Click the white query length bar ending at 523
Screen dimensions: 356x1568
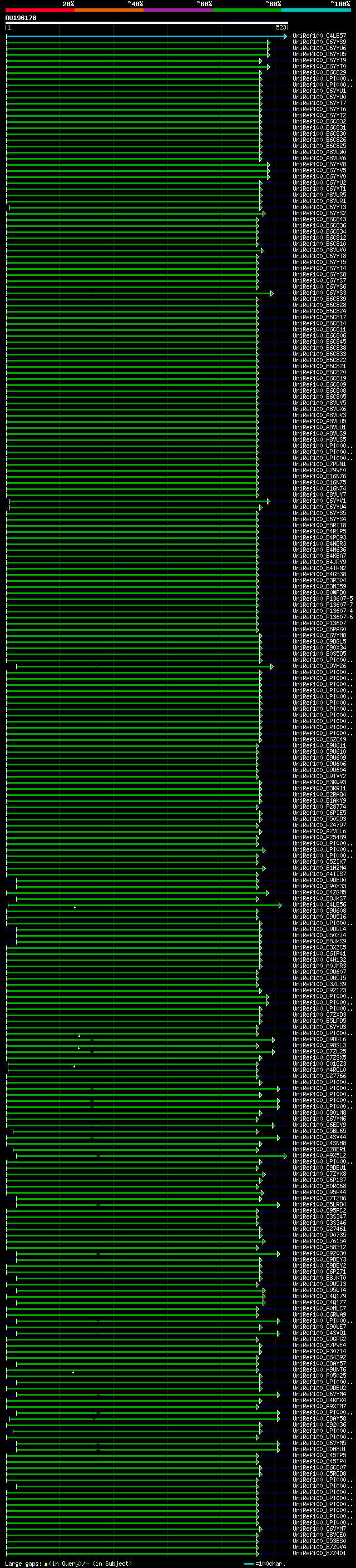pos(147,22)
